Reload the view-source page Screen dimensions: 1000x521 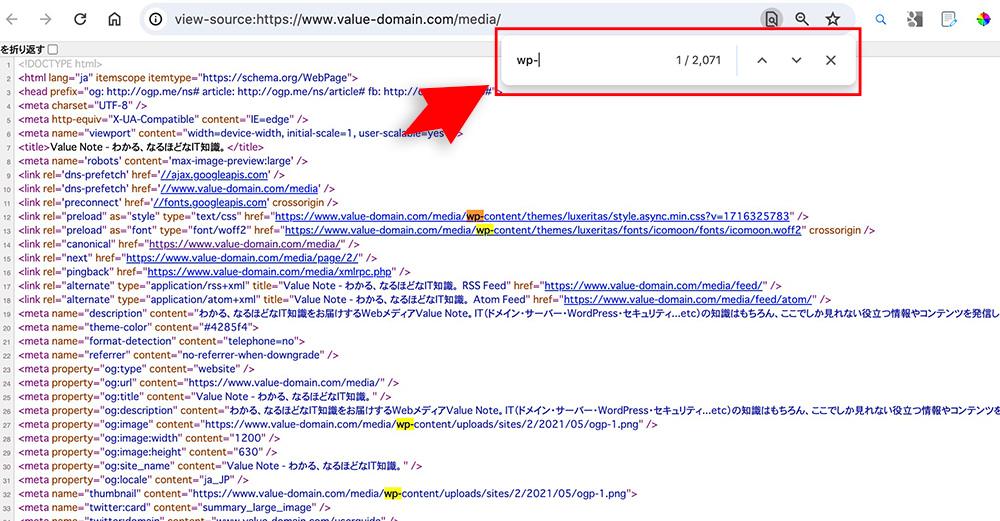80,19
